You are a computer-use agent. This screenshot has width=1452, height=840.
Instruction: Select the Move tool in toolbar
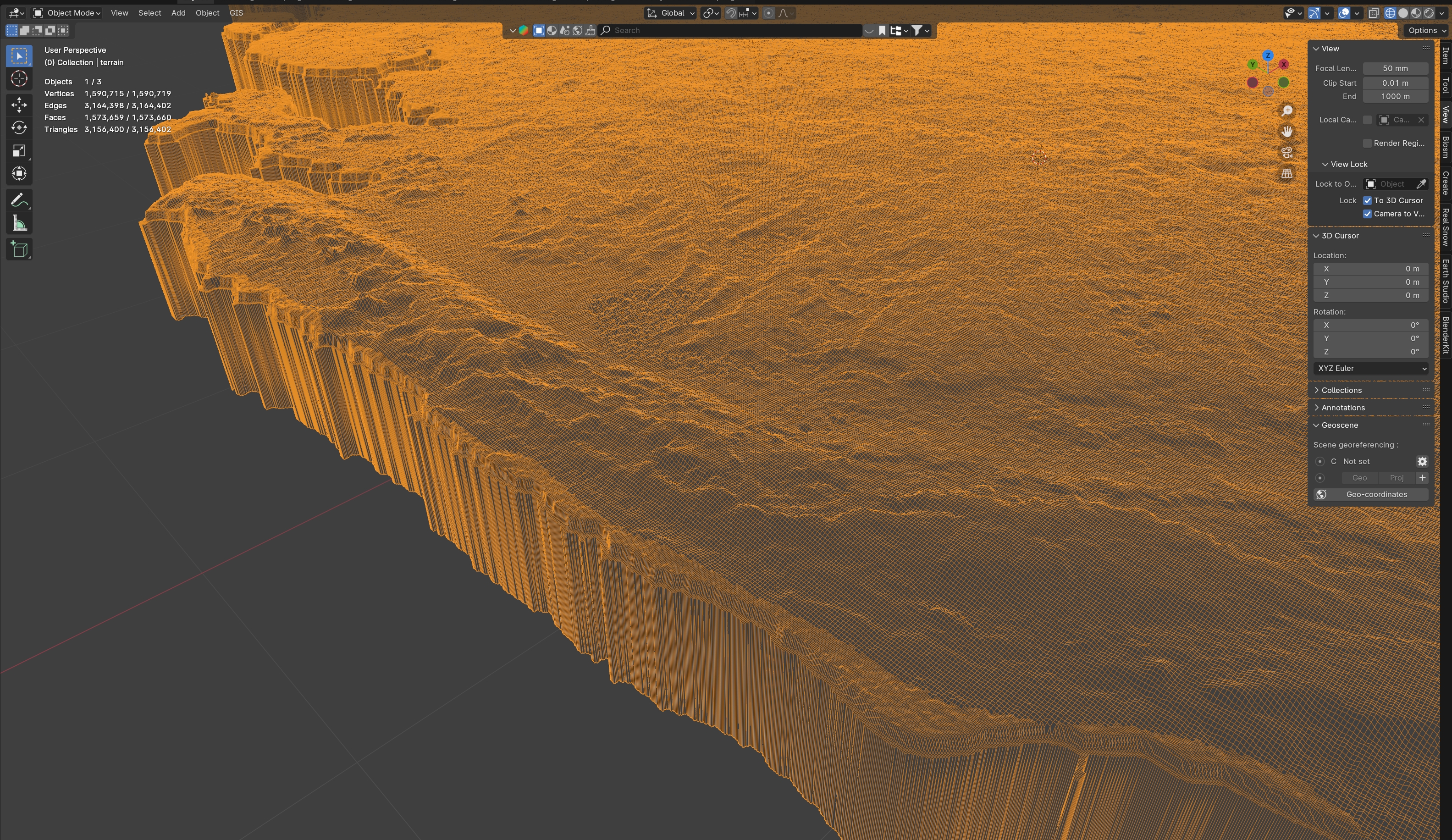click(19, 104)
